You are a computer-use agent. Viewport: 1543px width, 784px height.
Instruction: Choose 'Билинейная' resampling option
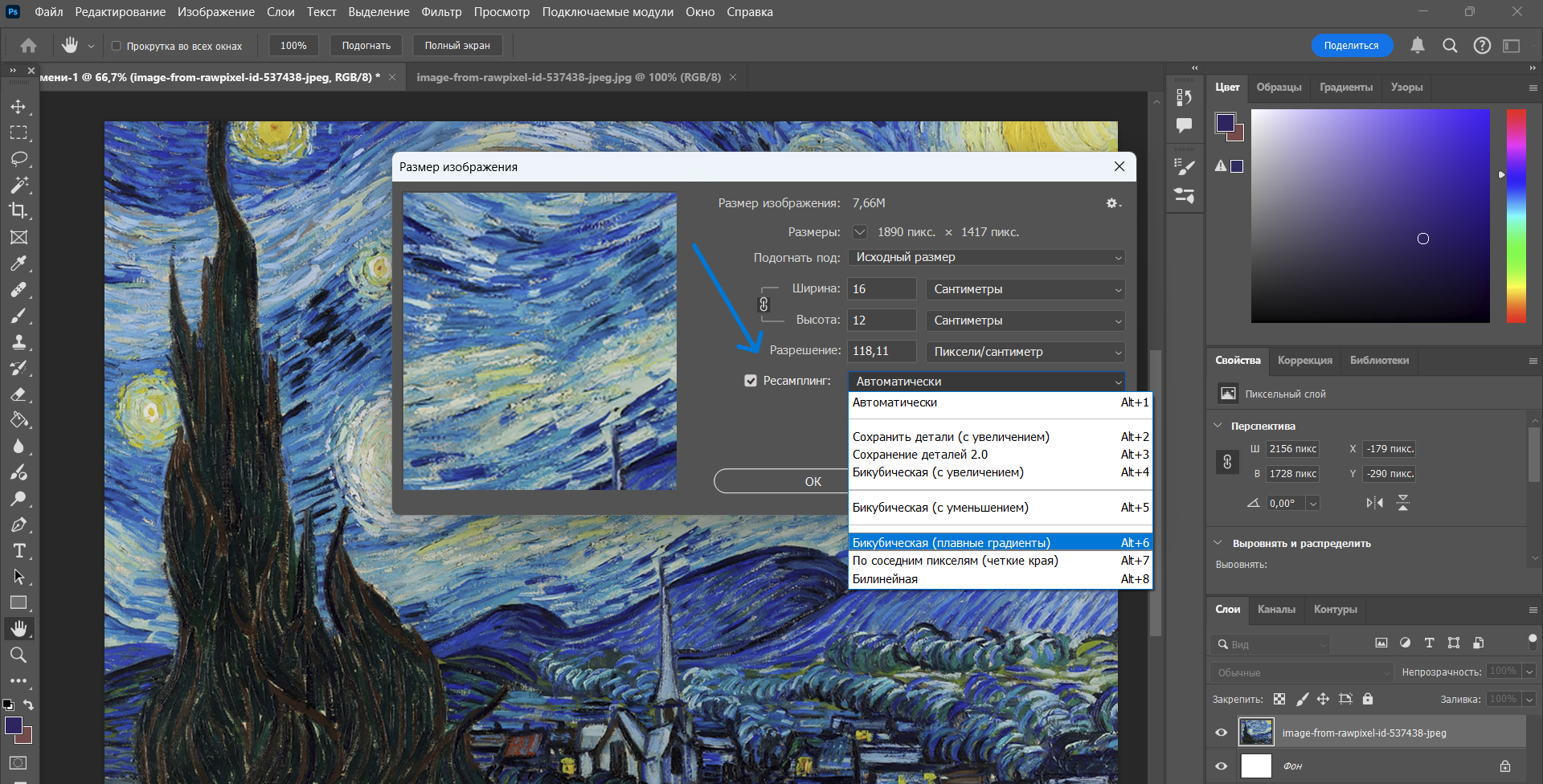coord(1001,579)
